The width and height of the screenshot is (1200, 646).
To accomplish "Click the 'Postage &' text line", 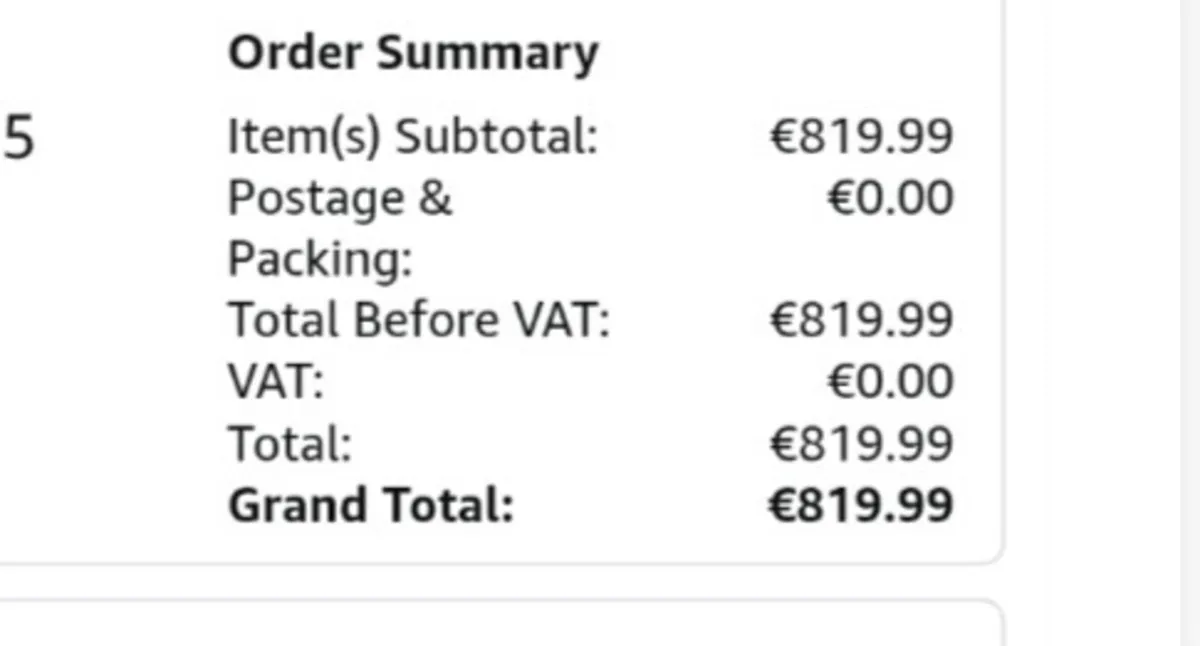I will (x=340, y=198).
